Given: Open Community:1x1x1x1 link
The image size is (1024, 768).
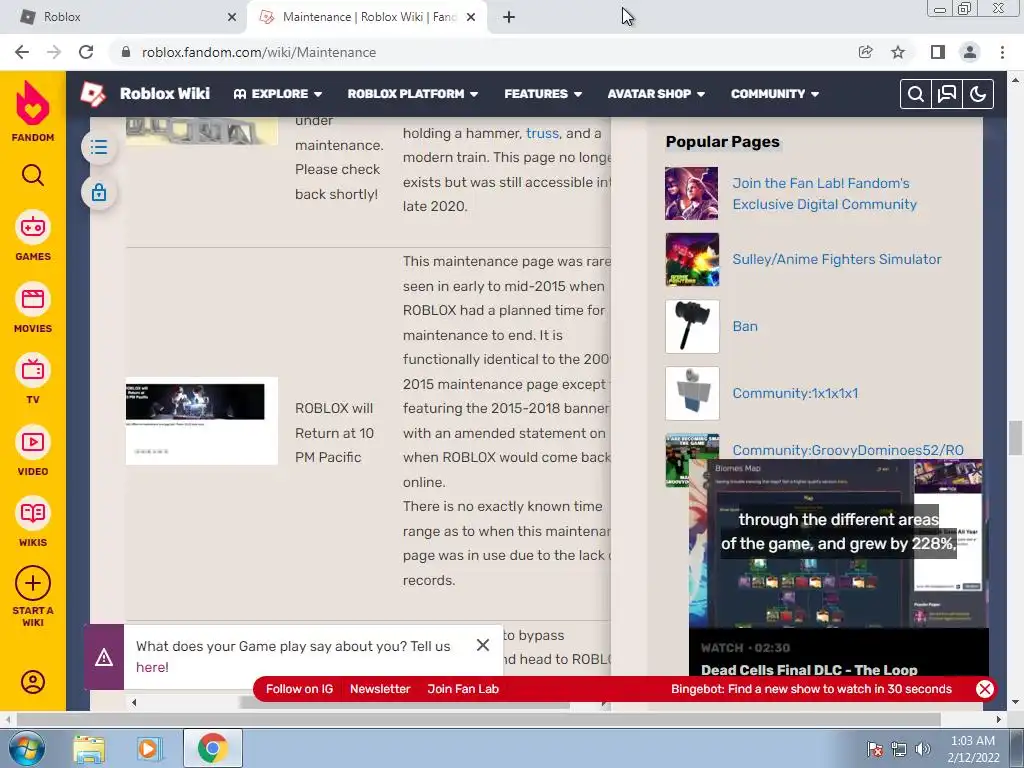Looking at the screenshot, I should click(795, 393).
